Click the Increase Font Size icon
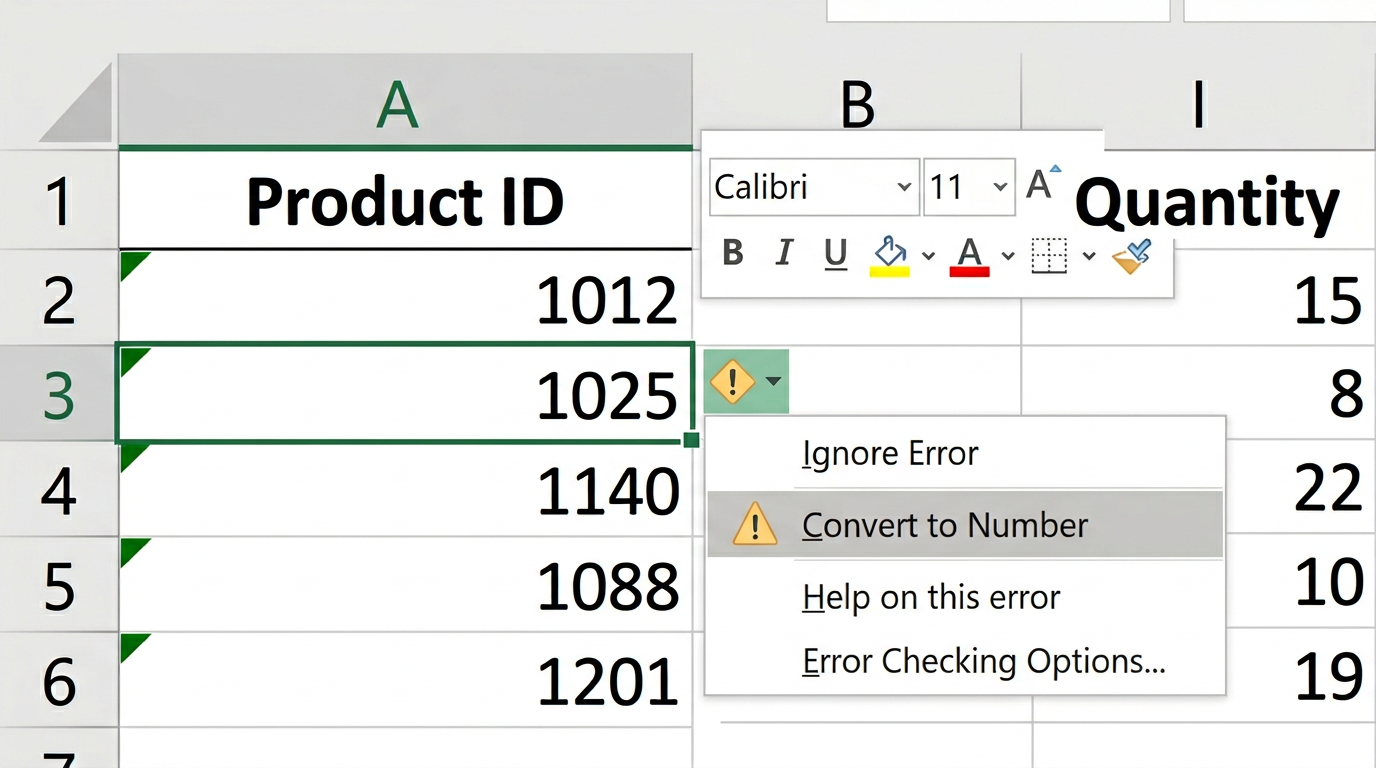Screen dimensions: 1376x768 tap(1043, 184)
